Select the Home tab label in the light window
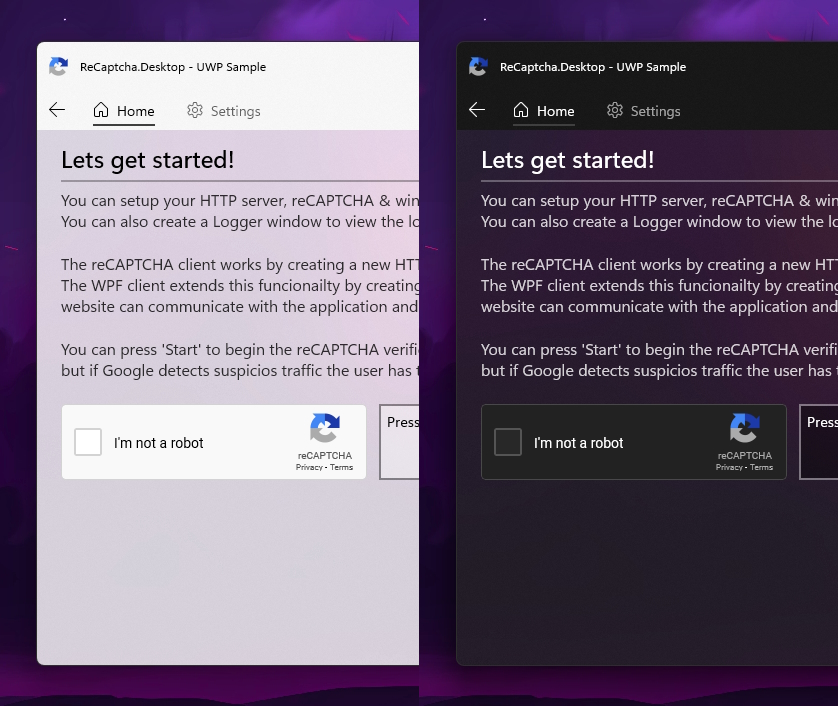The width and height of the screenshot is (838, 706). tap(136, 111)
